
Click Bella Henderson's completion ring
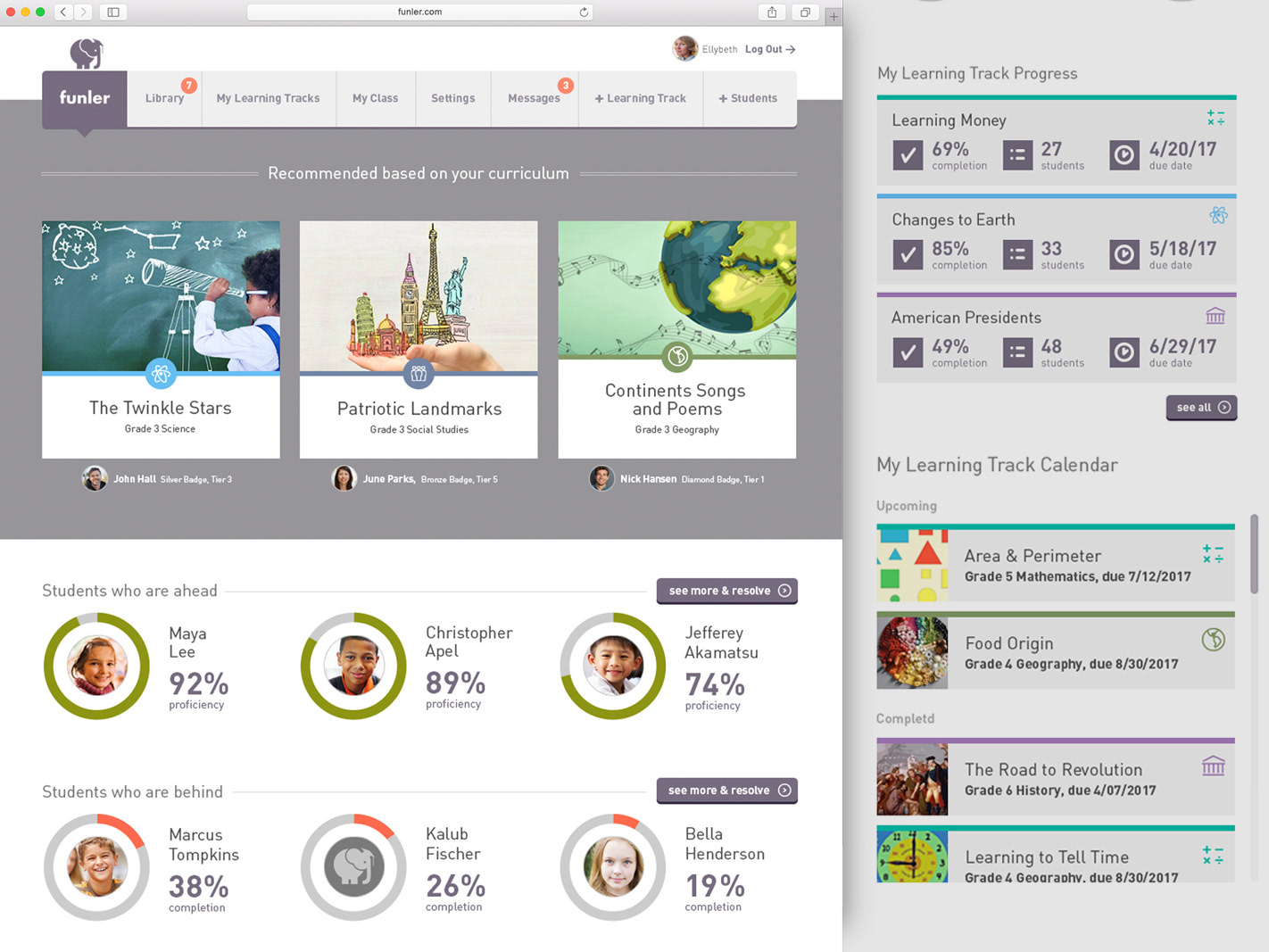click(613, 867)
